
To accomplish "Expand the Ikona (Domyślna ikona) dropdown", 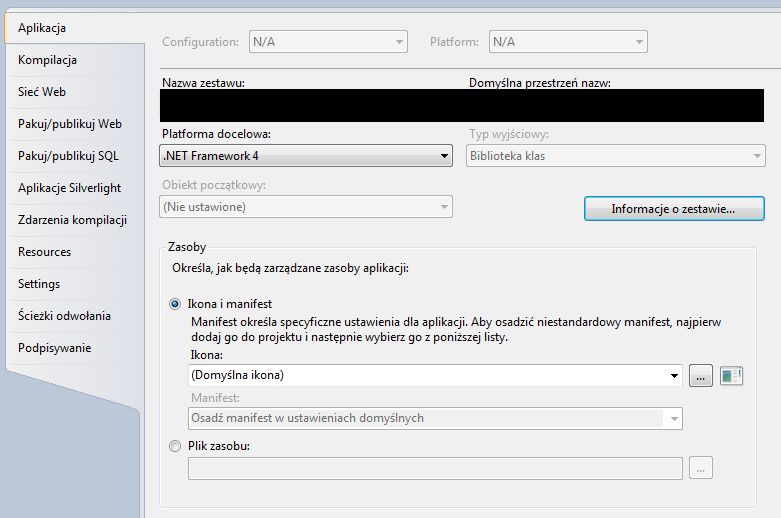I will pyautogui.click(x=435, y=375).
